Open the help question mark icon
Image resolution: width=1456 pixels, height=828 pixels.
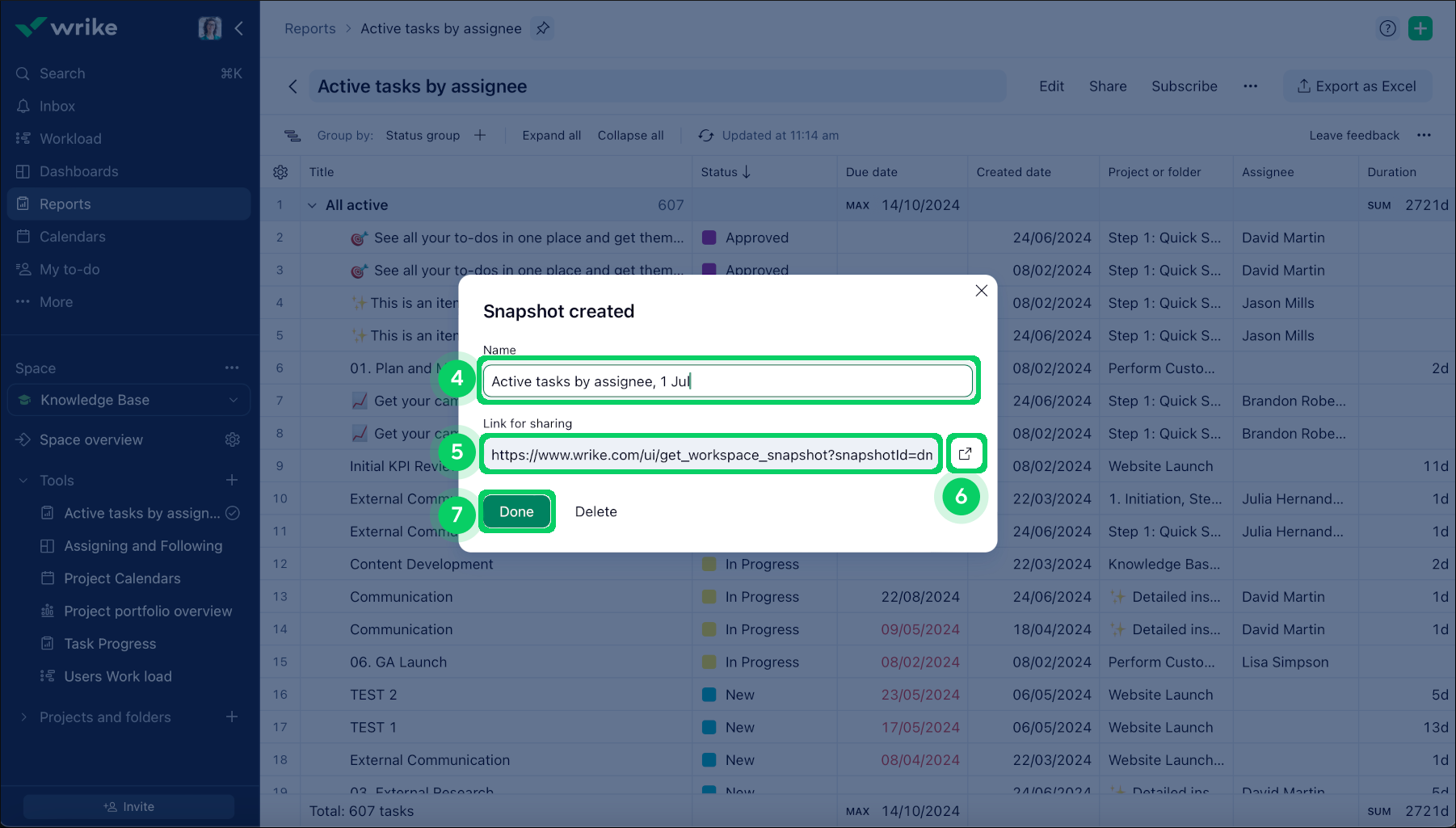tap(1387, 28)
